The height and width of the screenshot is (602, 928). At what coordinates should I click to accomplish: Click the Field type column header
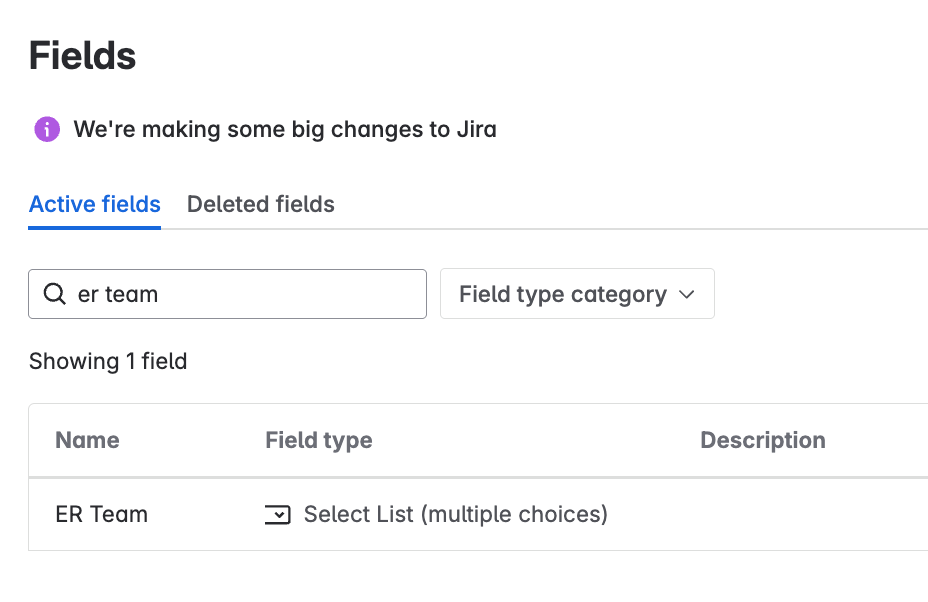[x=318, y=441]
